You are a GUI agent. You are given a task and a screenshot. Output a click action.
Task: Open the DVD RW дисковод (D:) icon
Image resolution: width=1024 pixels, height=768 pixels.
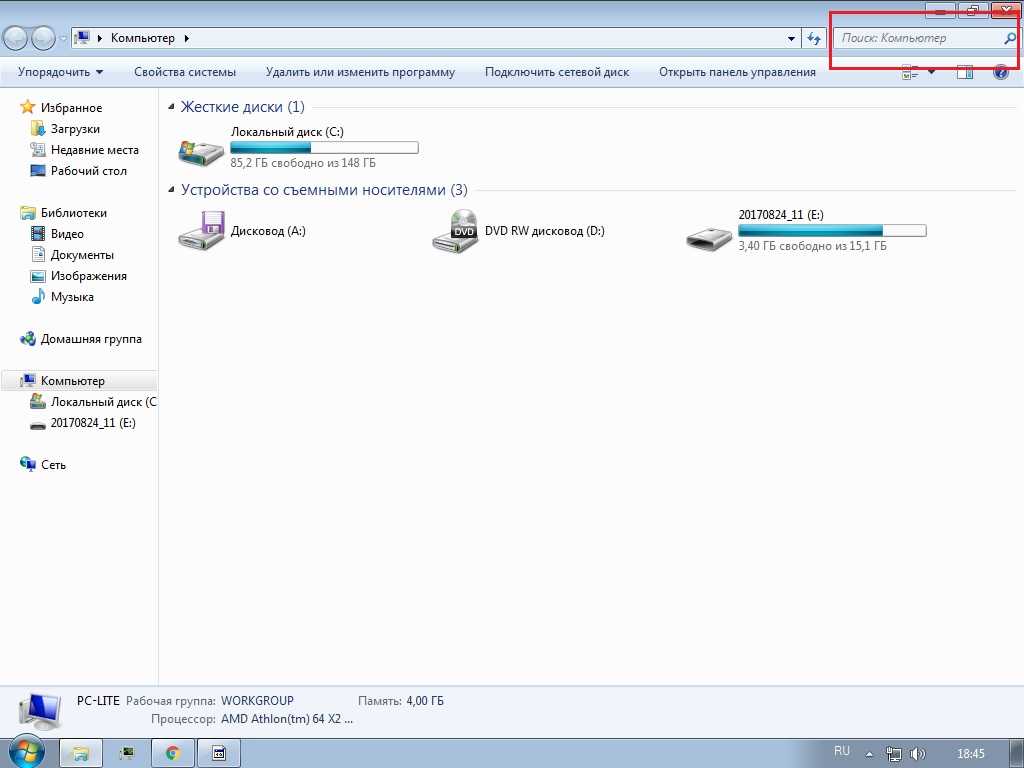point(456,231)
